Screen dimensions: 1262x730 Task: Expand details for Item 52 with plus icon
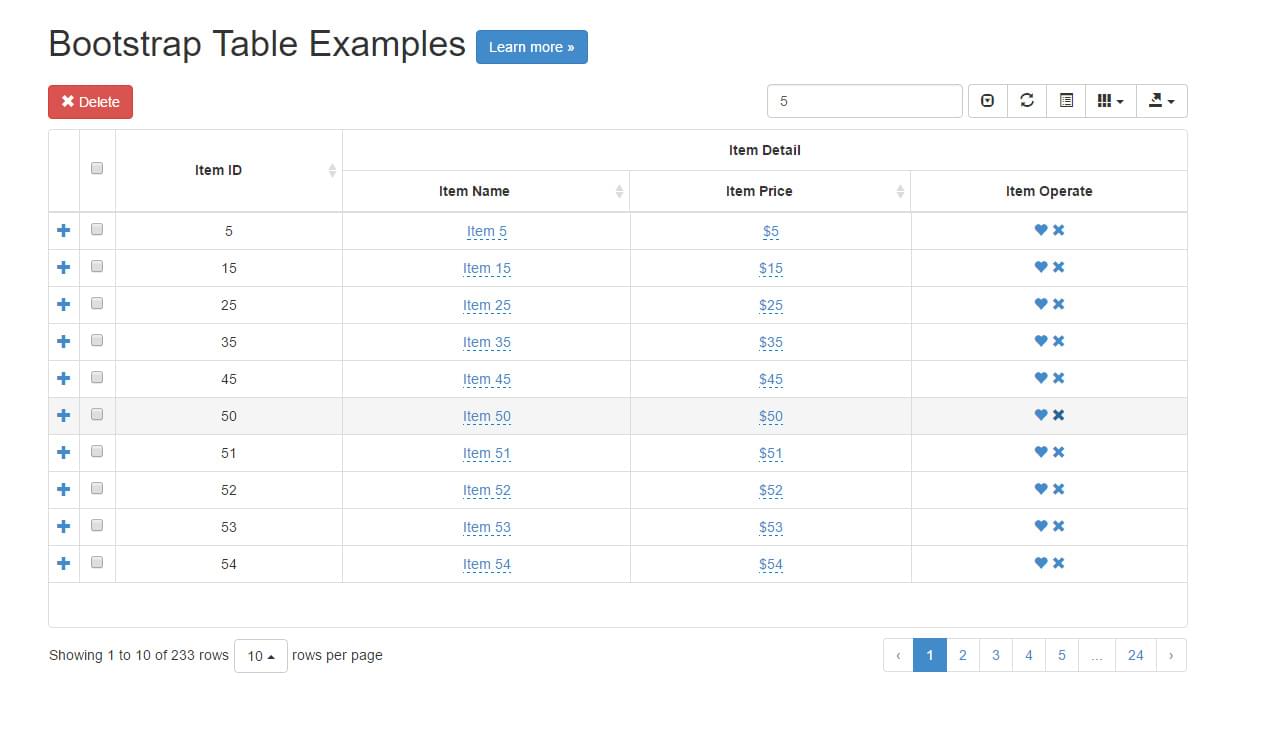click(63, 489)
